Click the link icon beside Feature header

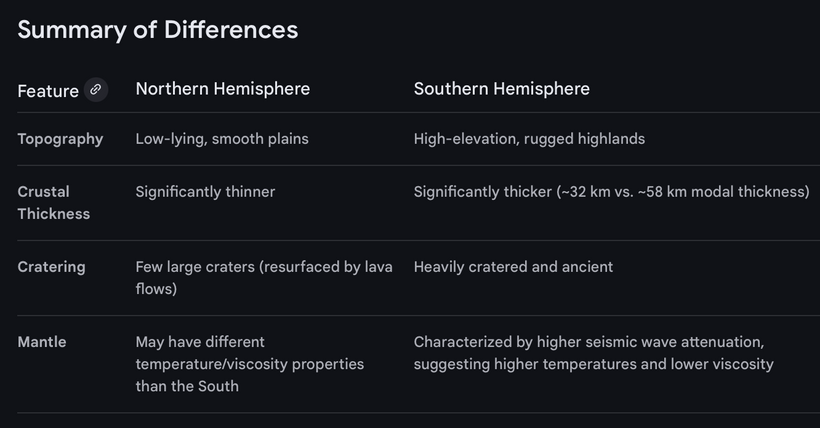pyautogui.click(x=96, y=90)
